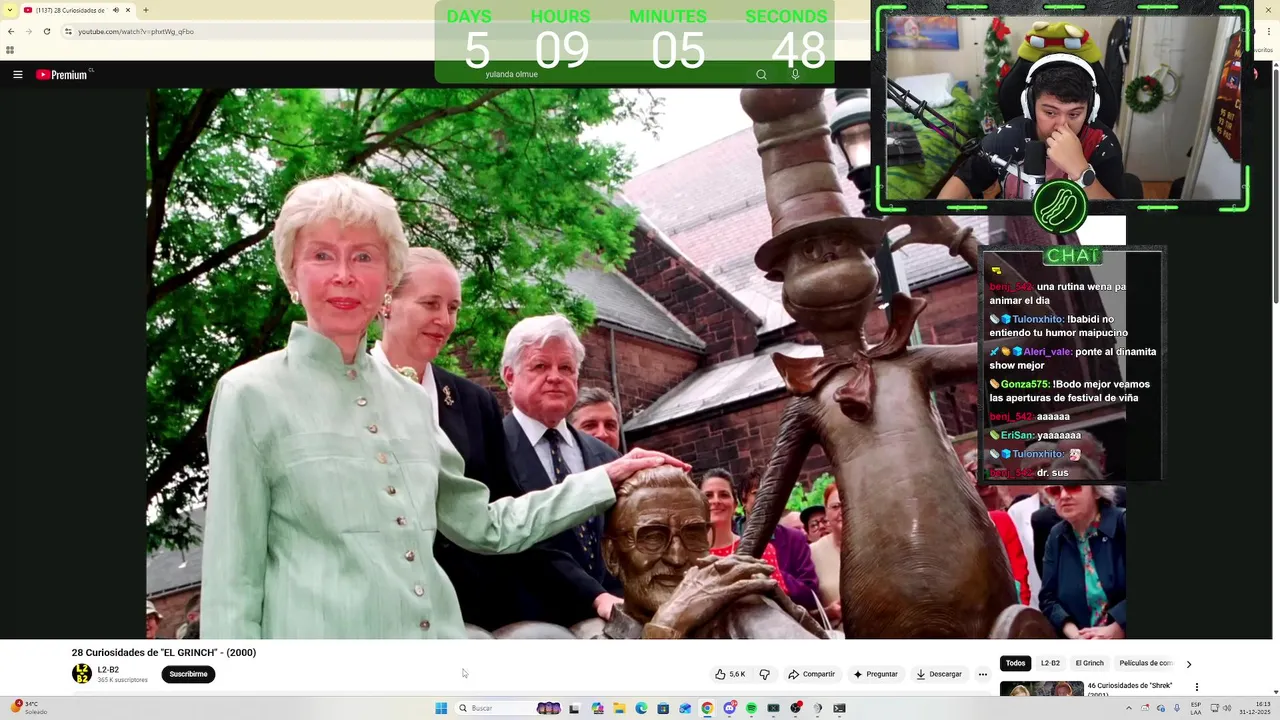Go to YouTube Premium home logo

63,74
